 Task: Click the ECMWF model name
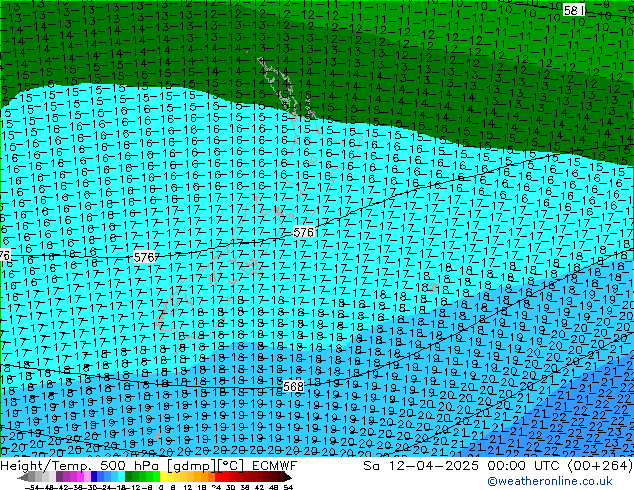pyautogui.click(x=275, y=466)
